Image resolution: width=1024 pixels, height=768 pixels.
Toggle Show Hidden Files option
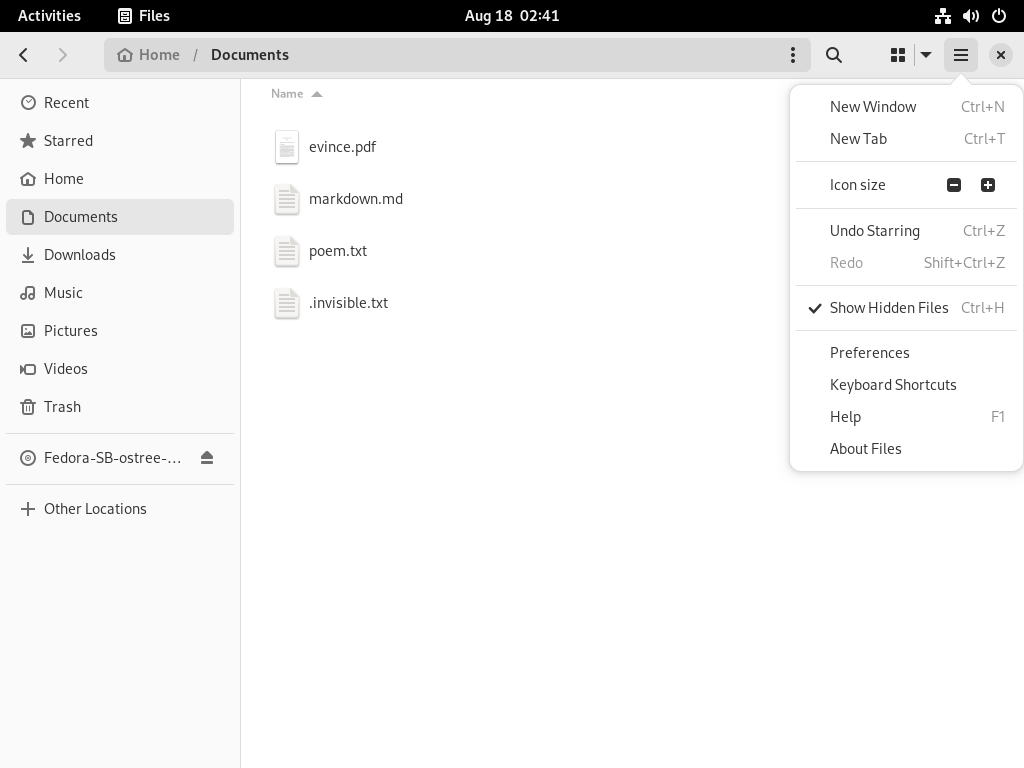[906, 308]
